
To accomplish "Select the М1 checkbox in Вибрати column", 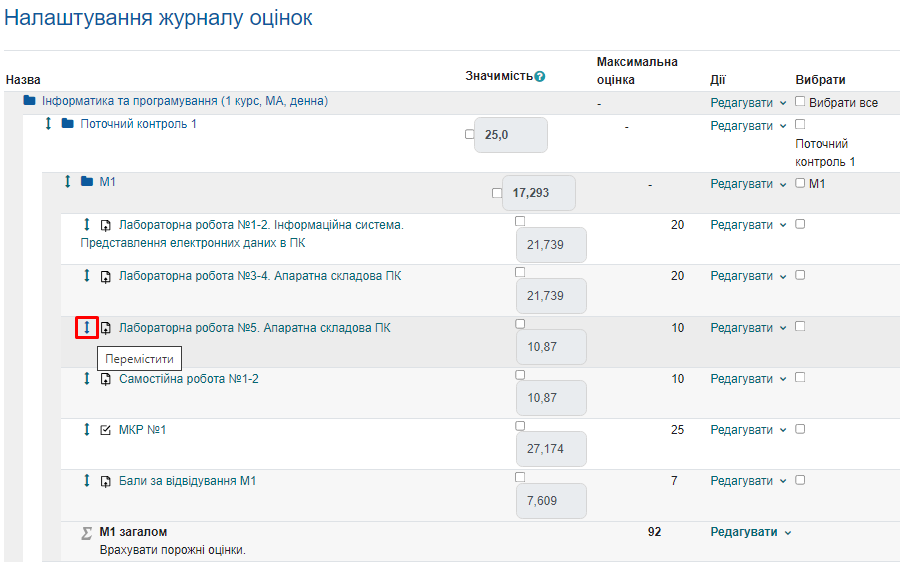I will coord(800,183).
